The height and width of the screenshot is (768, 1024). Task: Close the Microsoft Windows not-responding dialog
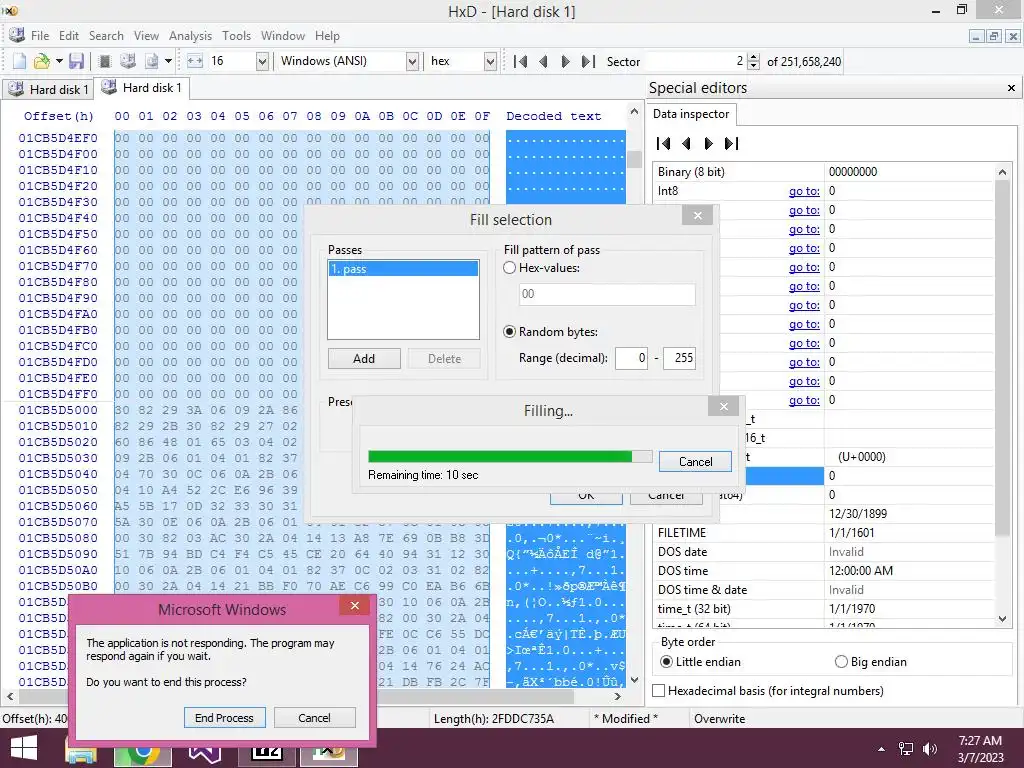click(355, 605)
